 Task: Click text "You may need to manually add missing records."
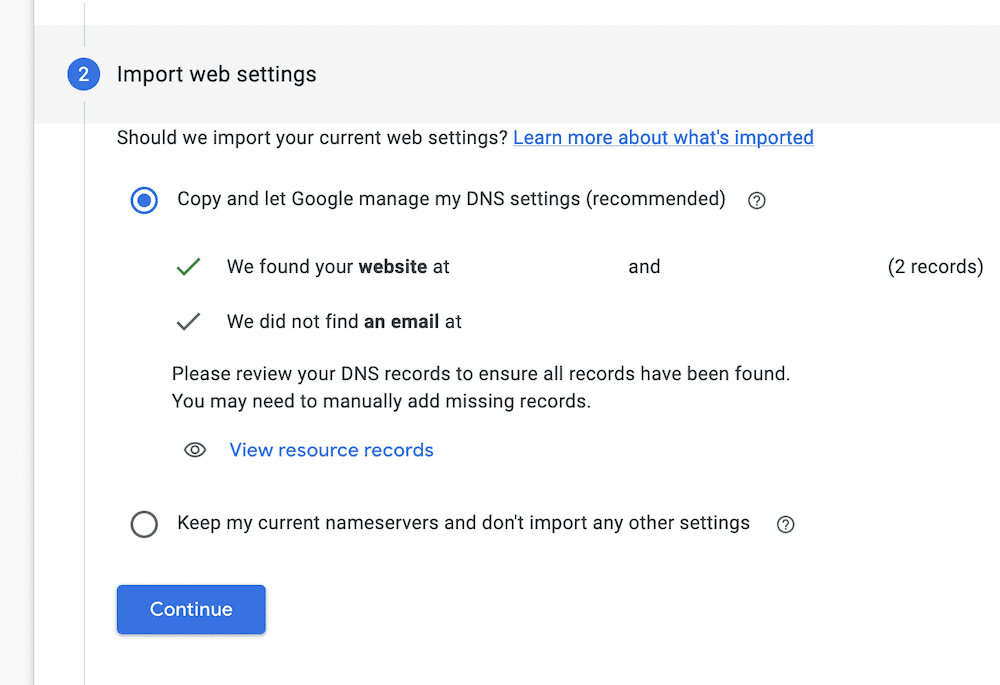coord(381,401)
